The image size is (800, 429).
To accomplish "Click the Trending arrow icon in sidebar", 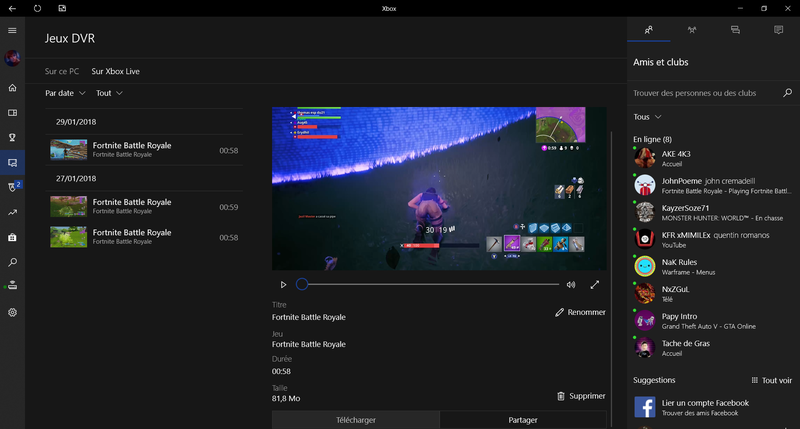I will [x=12, y=212].
